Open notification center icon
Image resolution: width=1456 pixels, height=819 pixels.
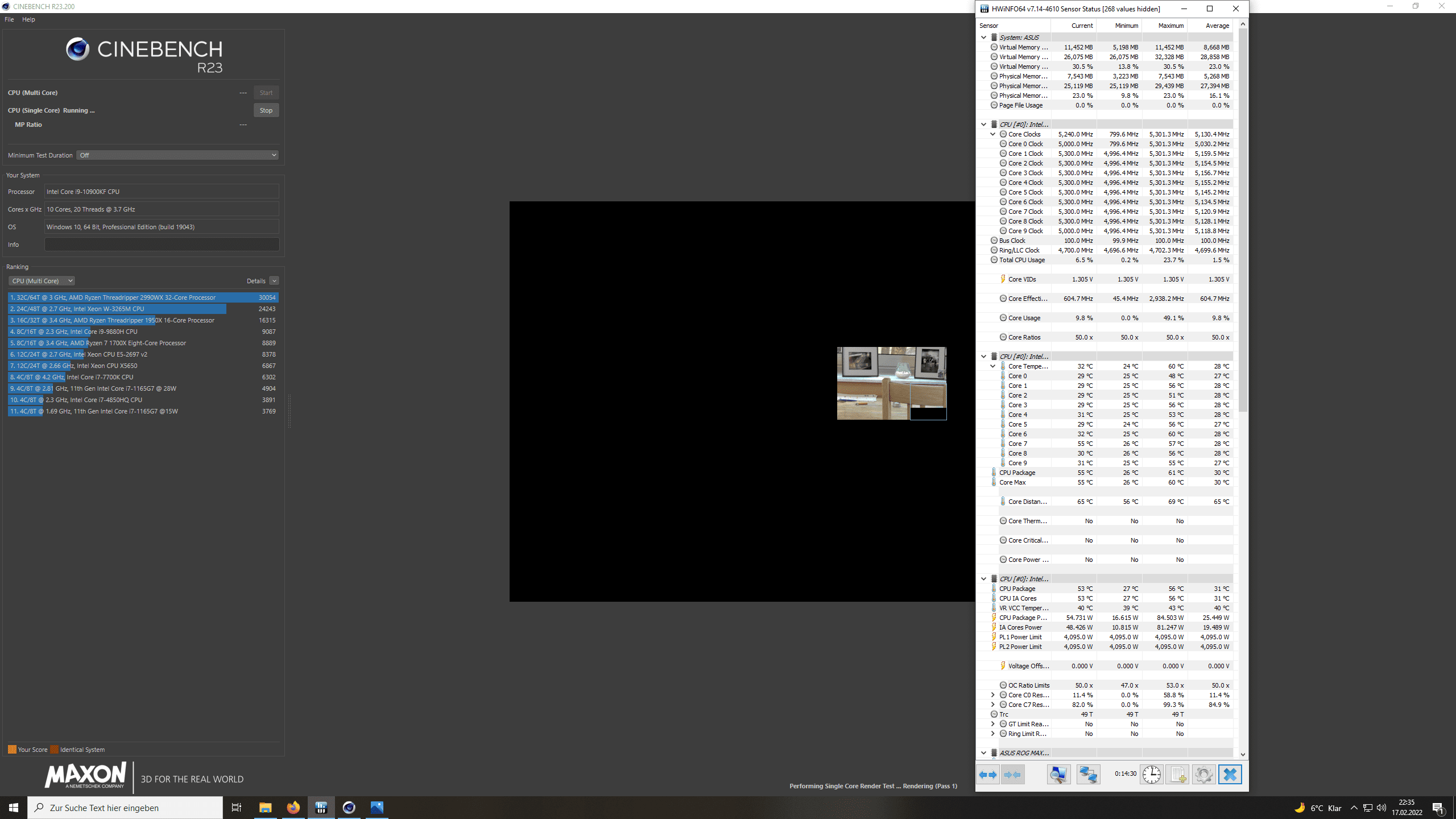tap(1438, 808)
